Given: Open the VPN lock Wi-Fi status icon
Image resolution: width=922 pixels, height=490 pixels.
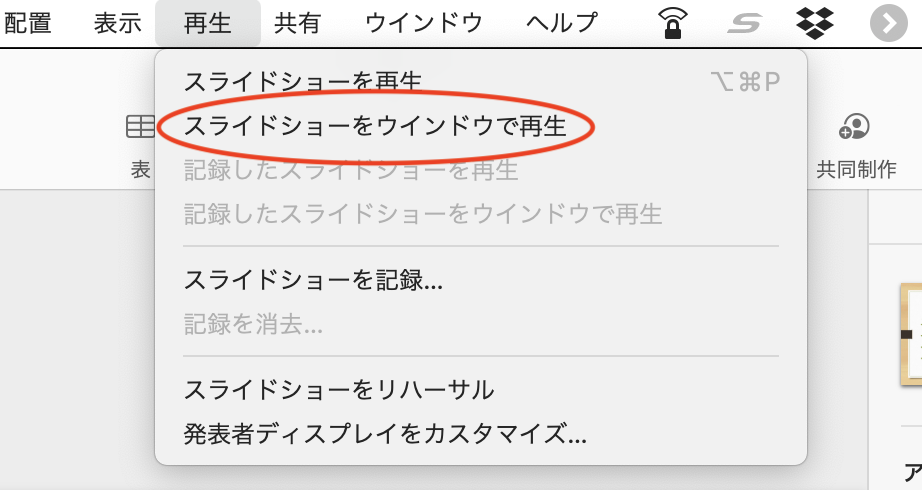Looking at the screenshot, I should tap(673, 23).
